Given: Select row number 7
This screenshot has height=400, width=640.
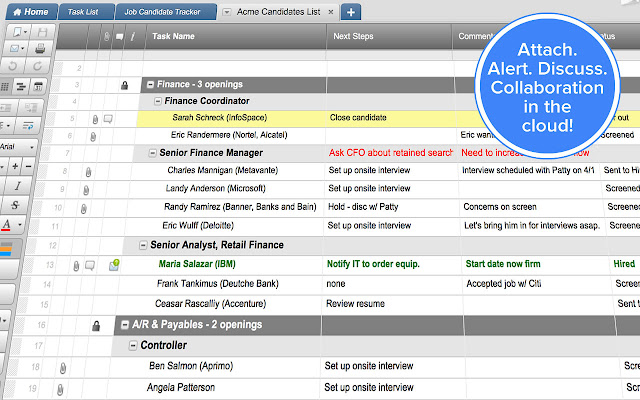Looking at the screenshot, I should click(x=67, y=153).
